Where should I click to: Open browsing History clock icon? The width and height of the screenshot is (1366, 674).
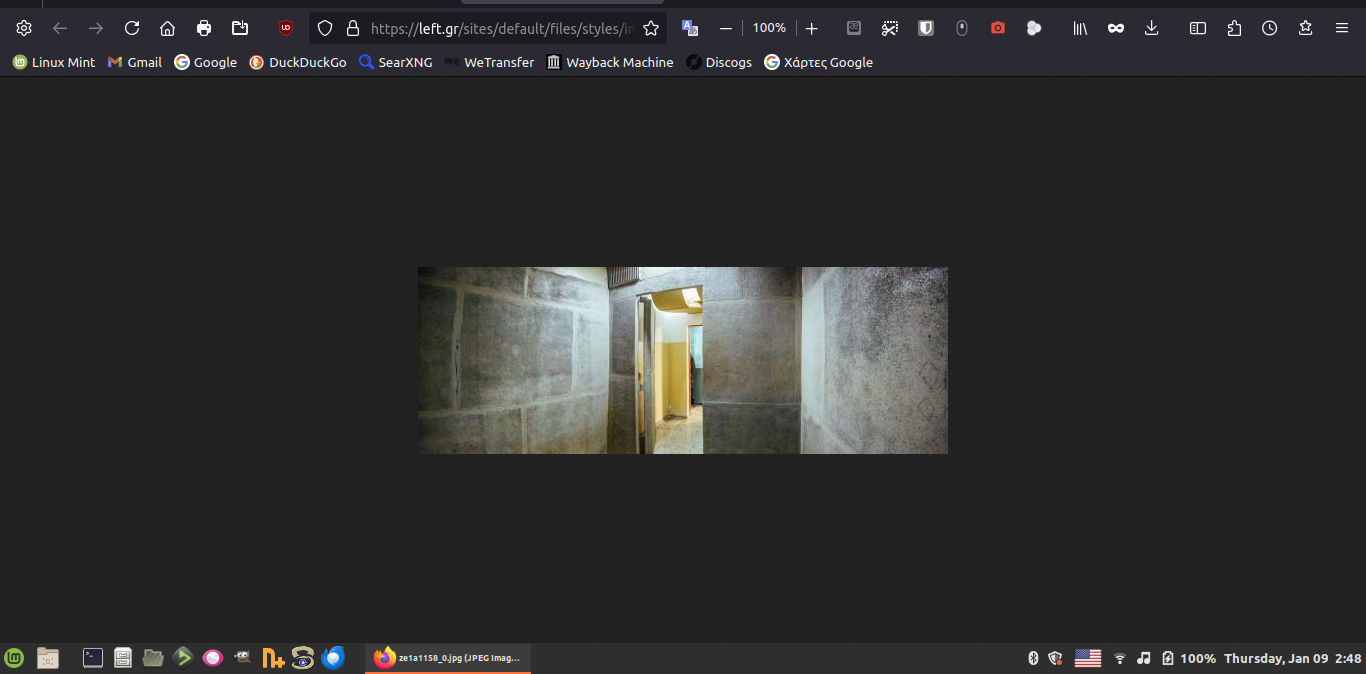coord(1270,28)
